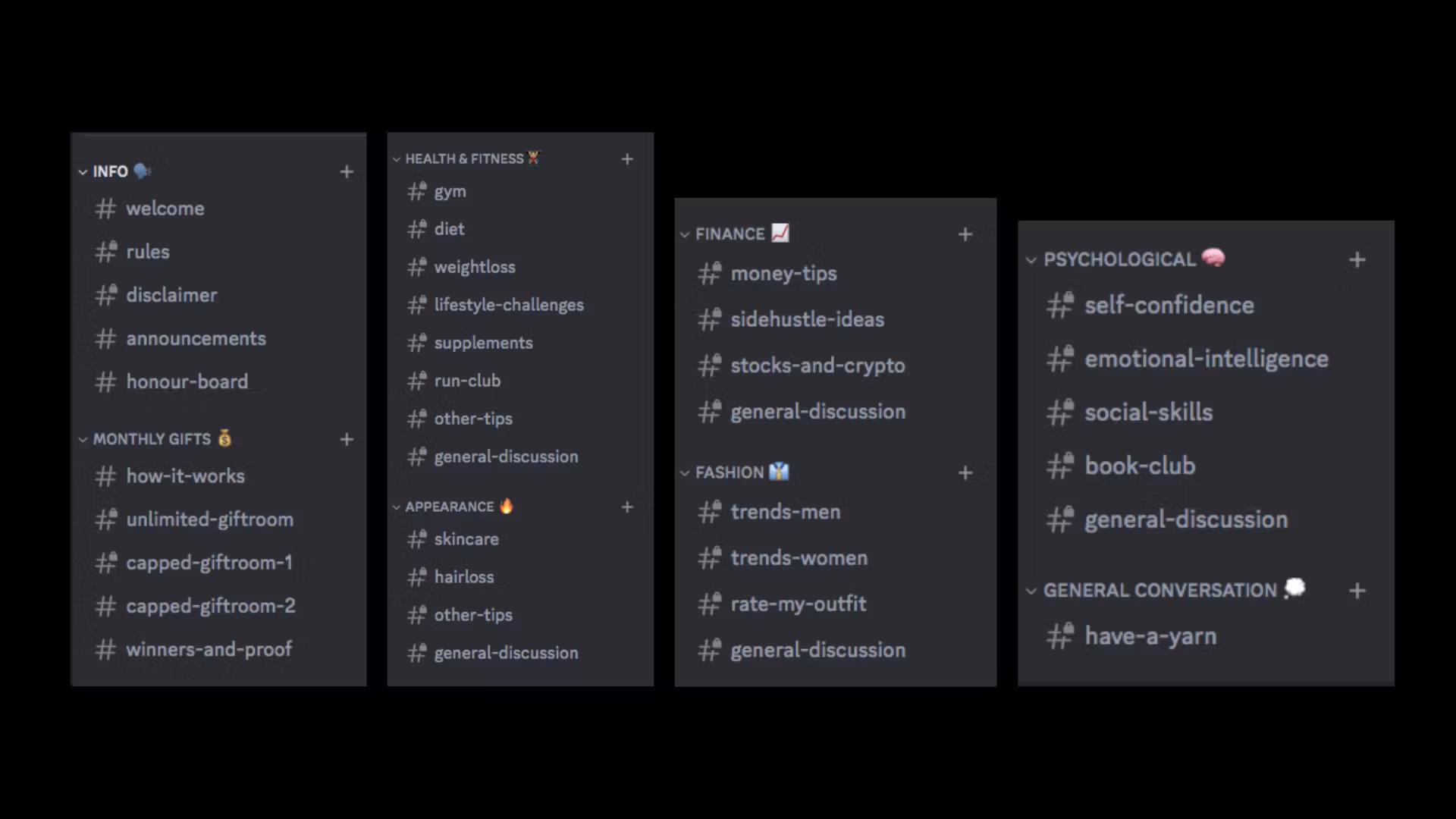
Task: Go to the unlimited-giftroom channel
Action: [209, 519]
